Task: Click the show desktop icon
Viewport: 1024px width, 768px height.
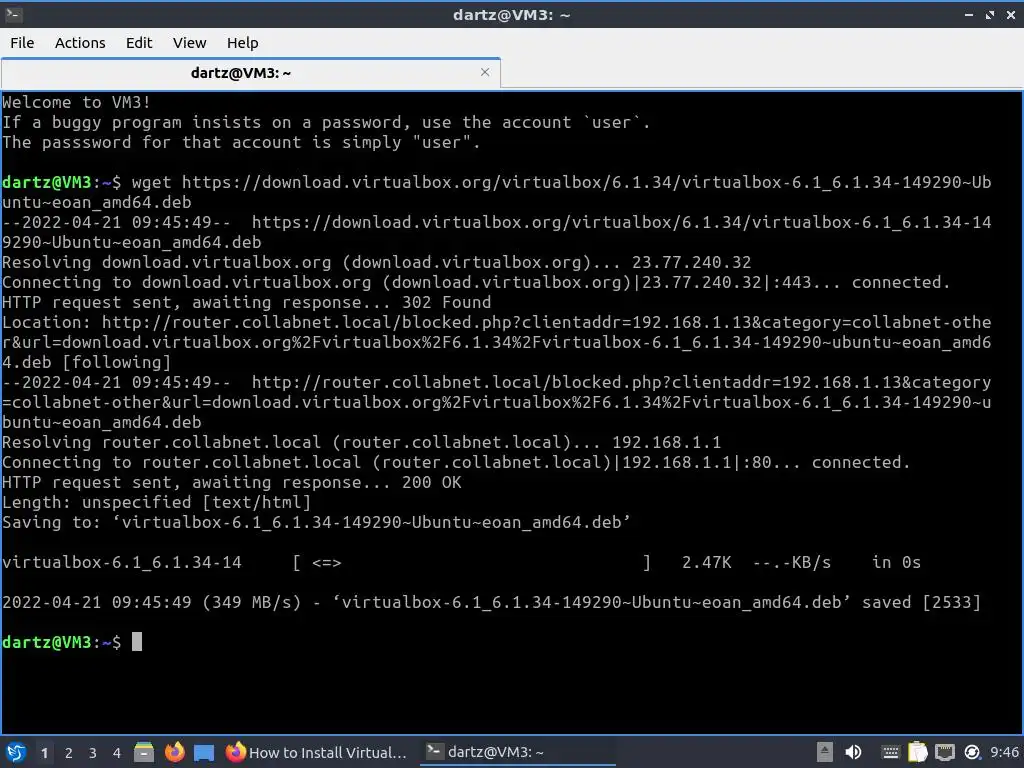Action: [x=204, y=753]
